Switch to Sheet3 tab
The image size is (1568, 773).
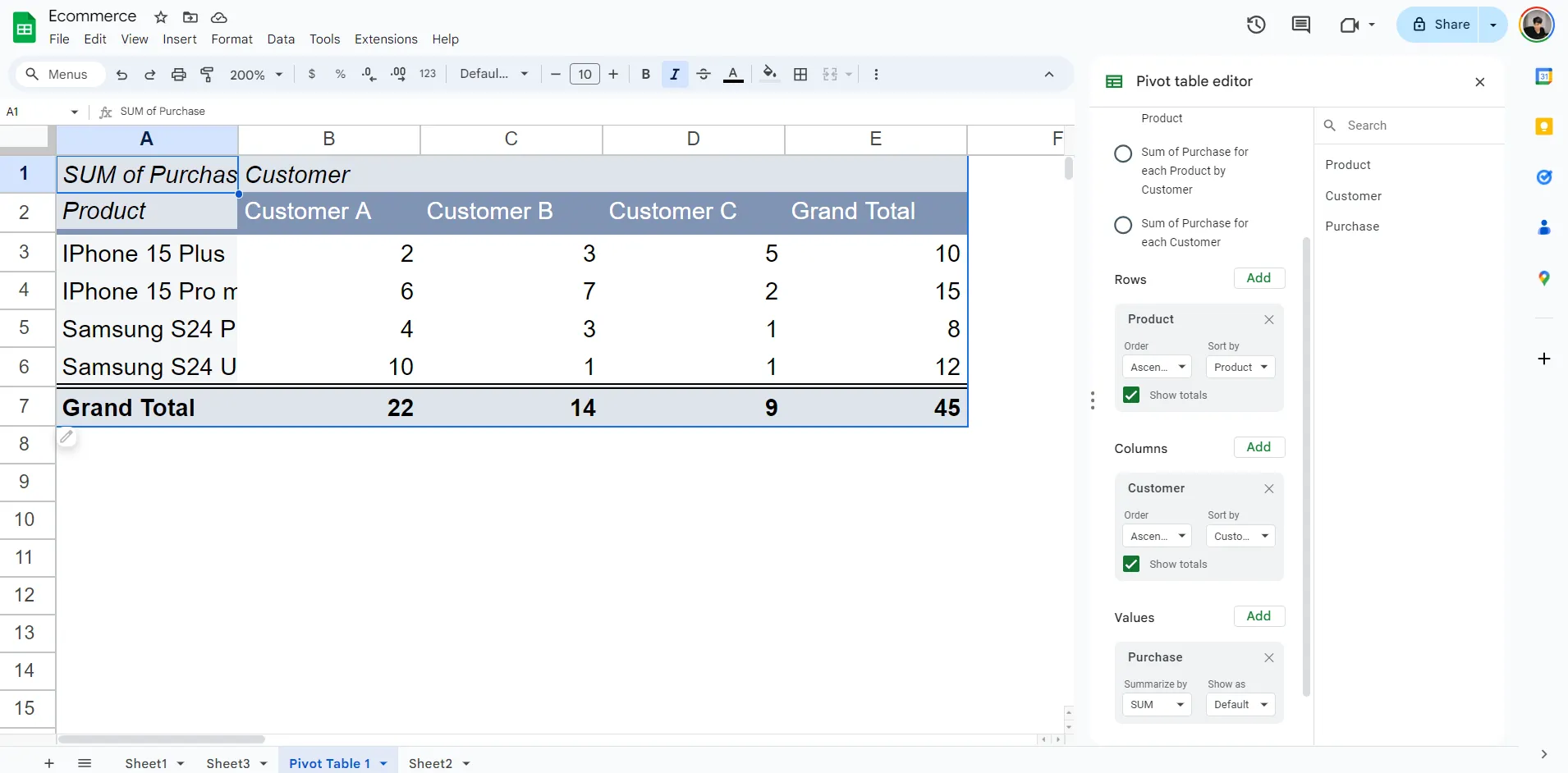(x=228, y=763)
